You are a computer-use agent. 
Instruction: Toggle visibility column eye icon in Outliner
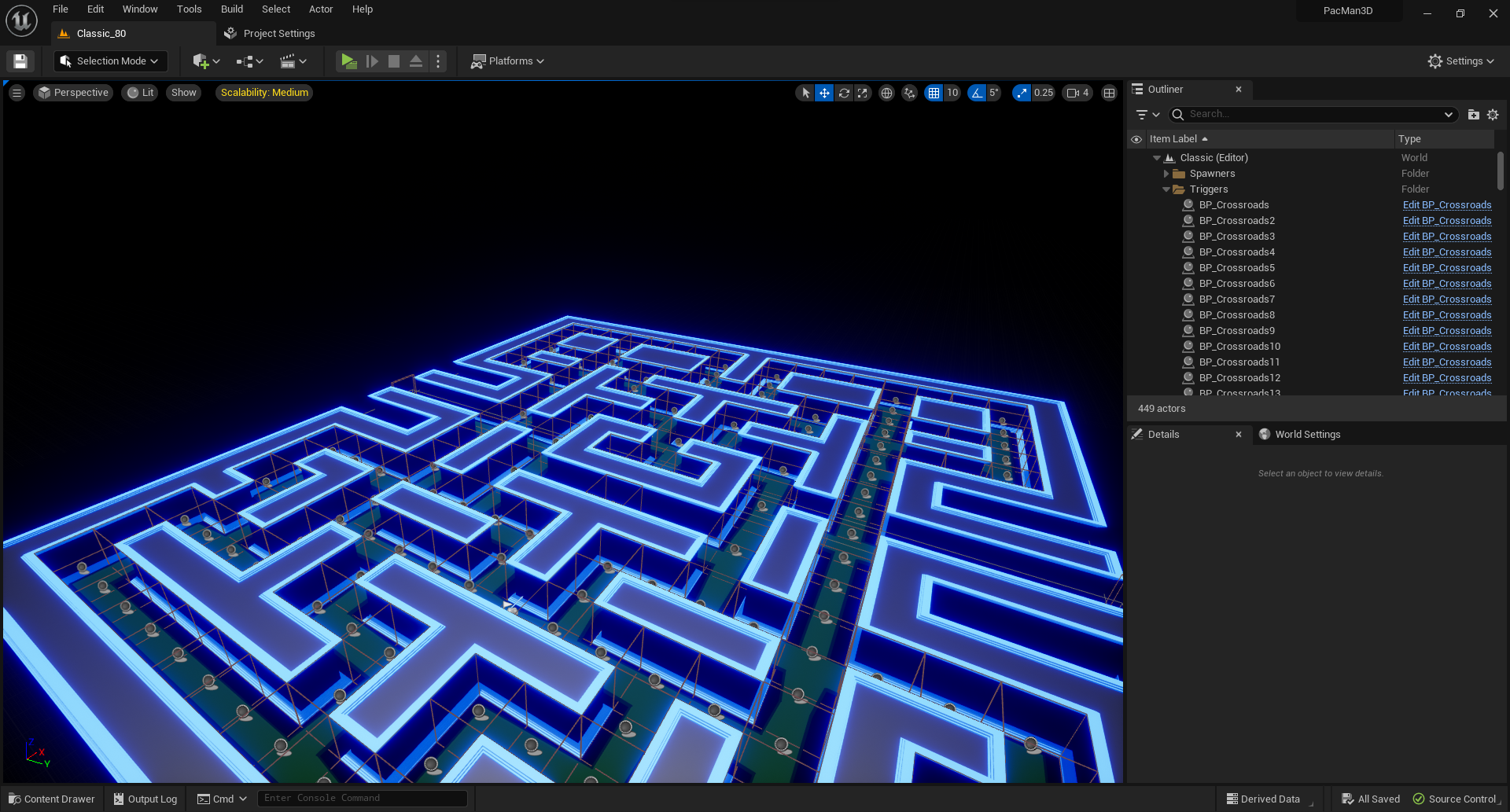coord(1136,139)
